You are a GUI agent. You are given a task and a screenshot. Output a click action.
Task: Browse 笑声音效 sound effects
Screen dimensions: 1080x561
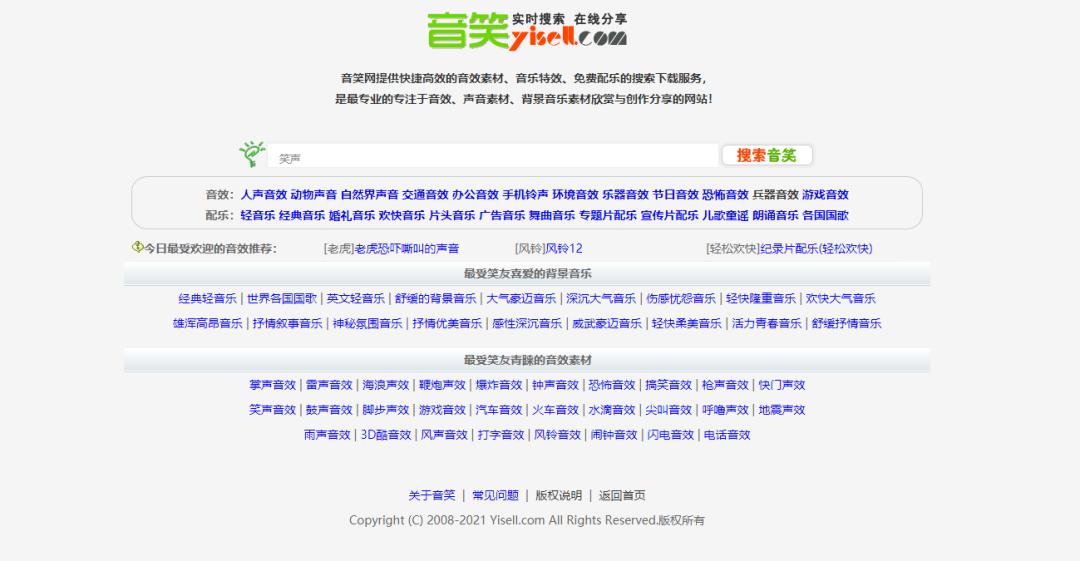click(x=272, y=409)
